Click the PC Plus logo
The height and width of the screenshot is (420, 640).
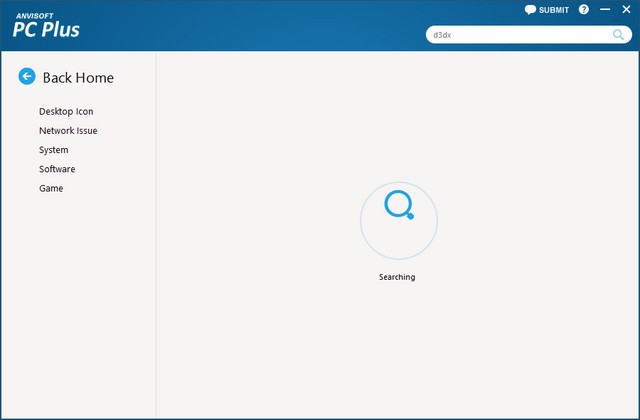pyautogui.click(x=46, y=29)
